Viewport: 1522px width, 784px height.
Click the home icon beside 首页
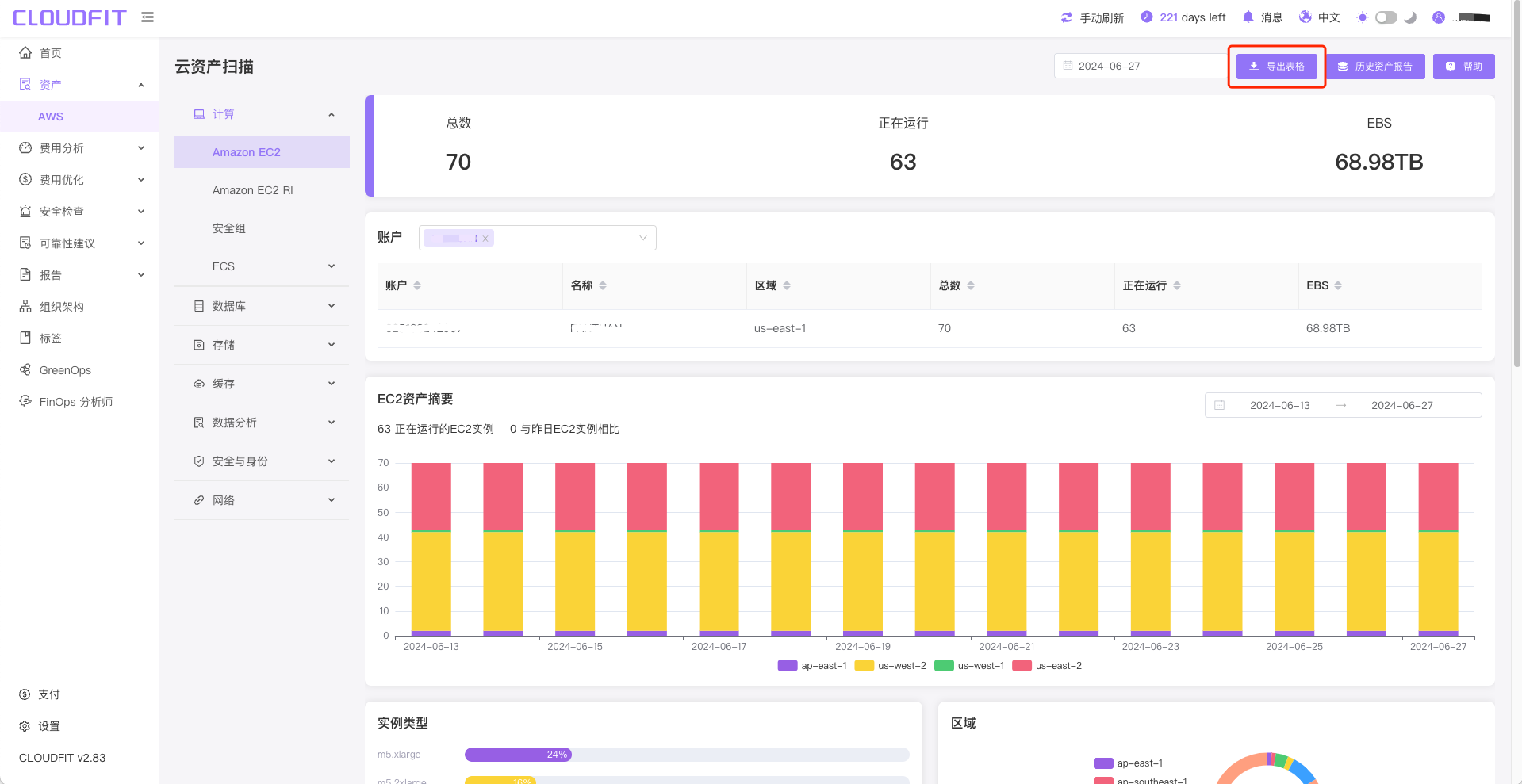[x=25, y=52]
